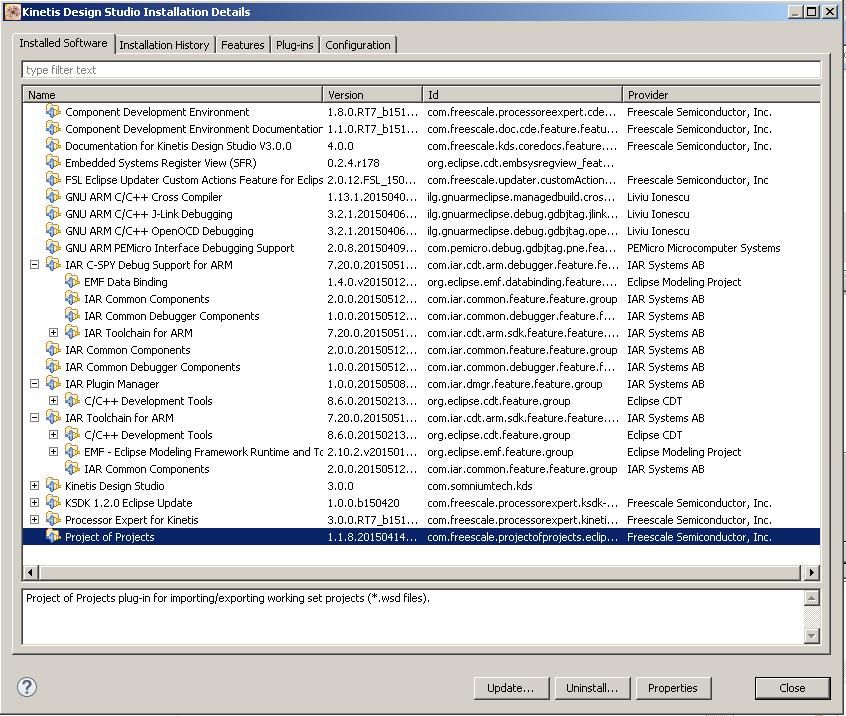This screenshot has height=716, width=846.
Task: Click the Component Development Environment feature icon
Action: click(53, 112)
